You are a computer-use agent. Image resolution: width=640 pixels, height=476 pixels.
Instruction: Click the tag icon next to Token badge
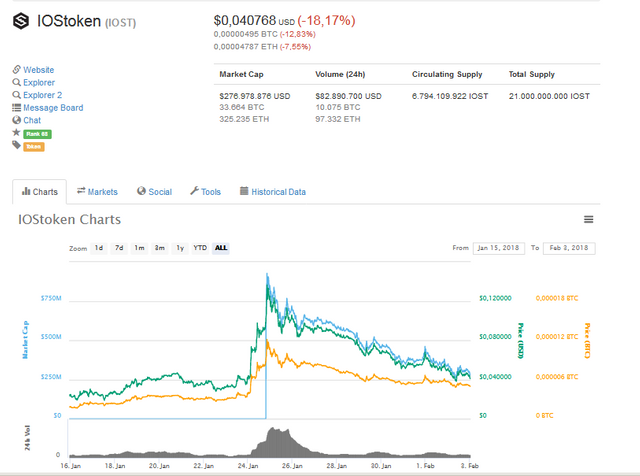pos(16,145)
